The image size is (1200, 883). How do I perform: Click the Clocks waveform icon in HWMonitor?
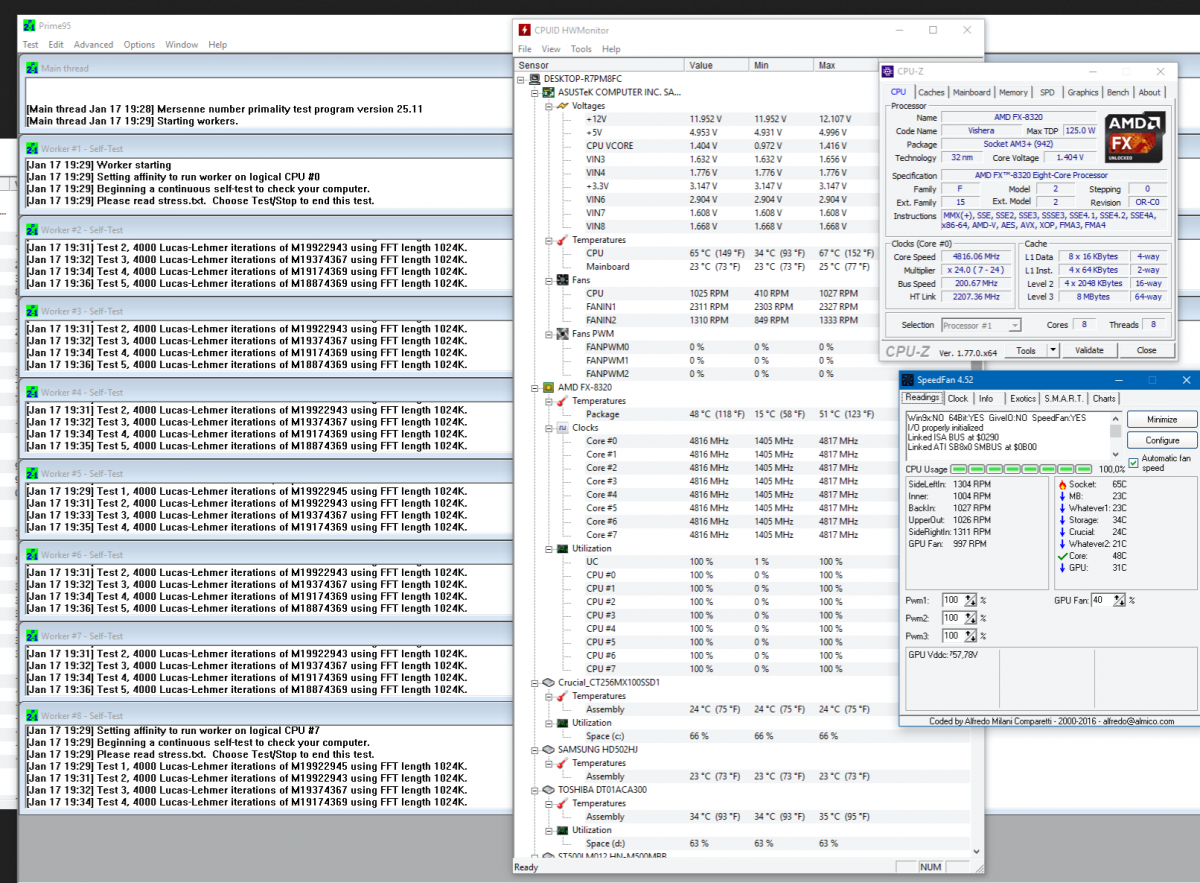[x=562, y=428]
